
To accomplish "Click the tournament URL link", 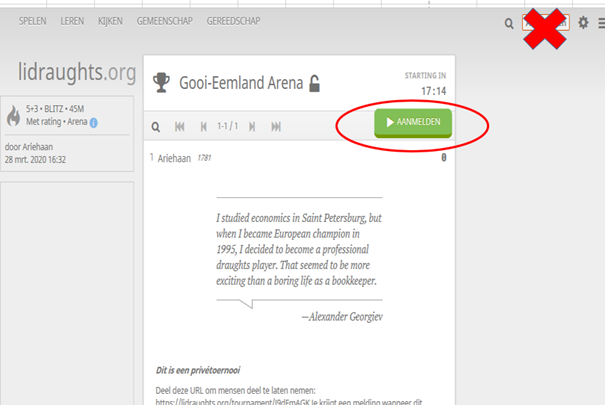I will (x=233, y=402).
